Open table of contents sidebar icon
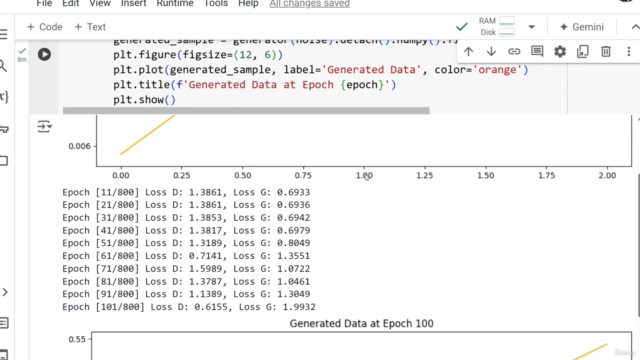Image resolution: width=640 pixels, height=360 pixels. (x=3, y=34)
